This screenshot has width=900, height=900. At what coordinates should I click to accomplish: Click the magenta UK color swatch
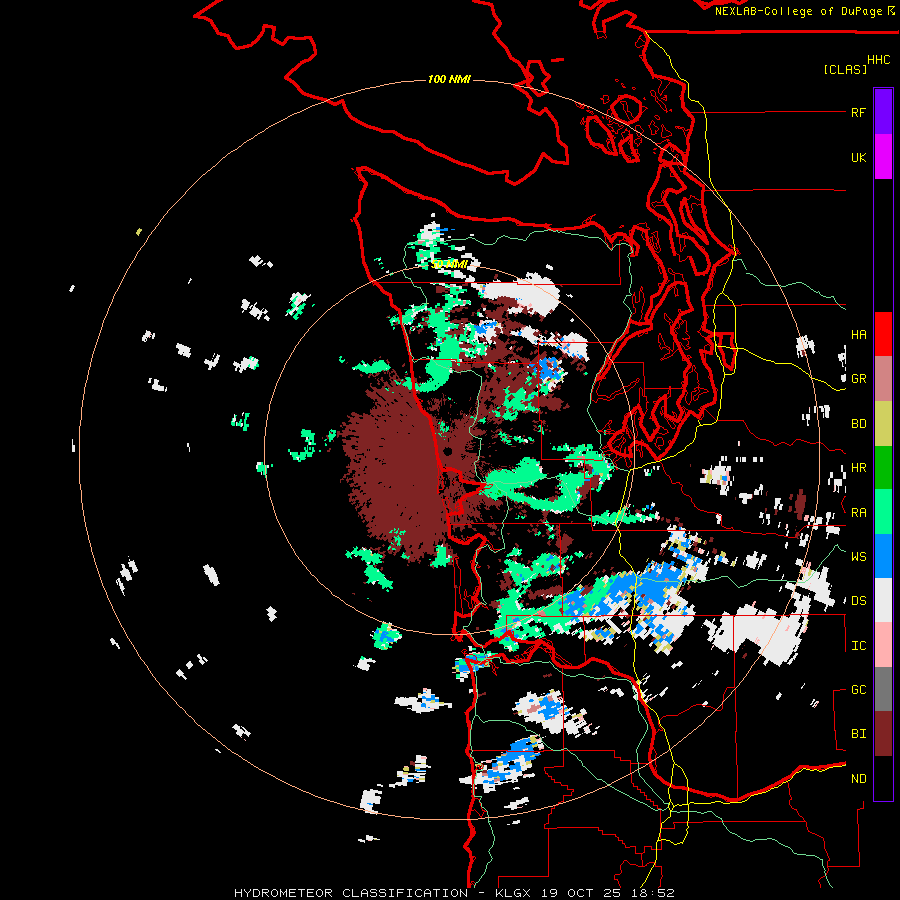(x=883, y=157)
